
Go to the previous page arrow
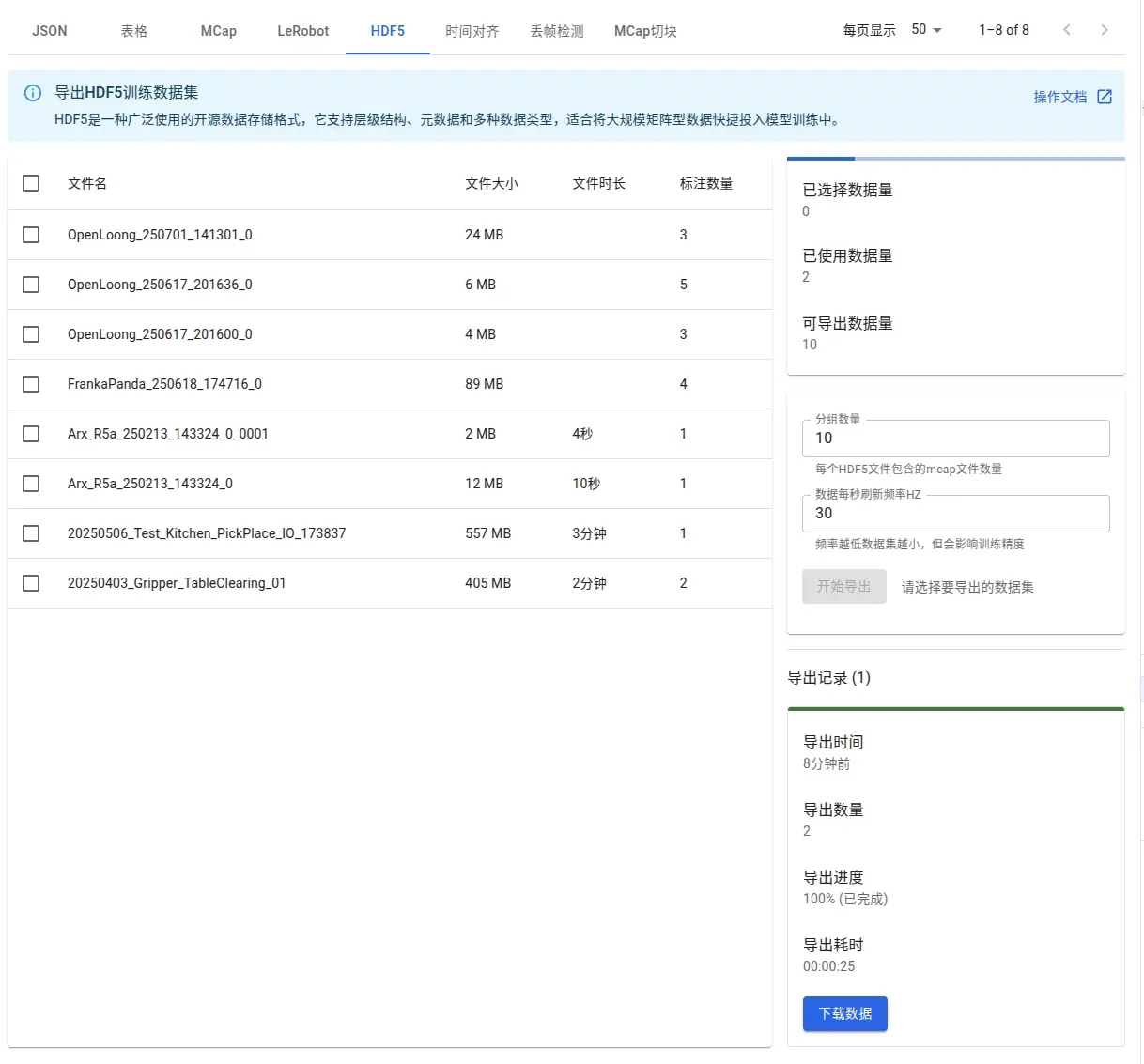[x=1067, y=30]
